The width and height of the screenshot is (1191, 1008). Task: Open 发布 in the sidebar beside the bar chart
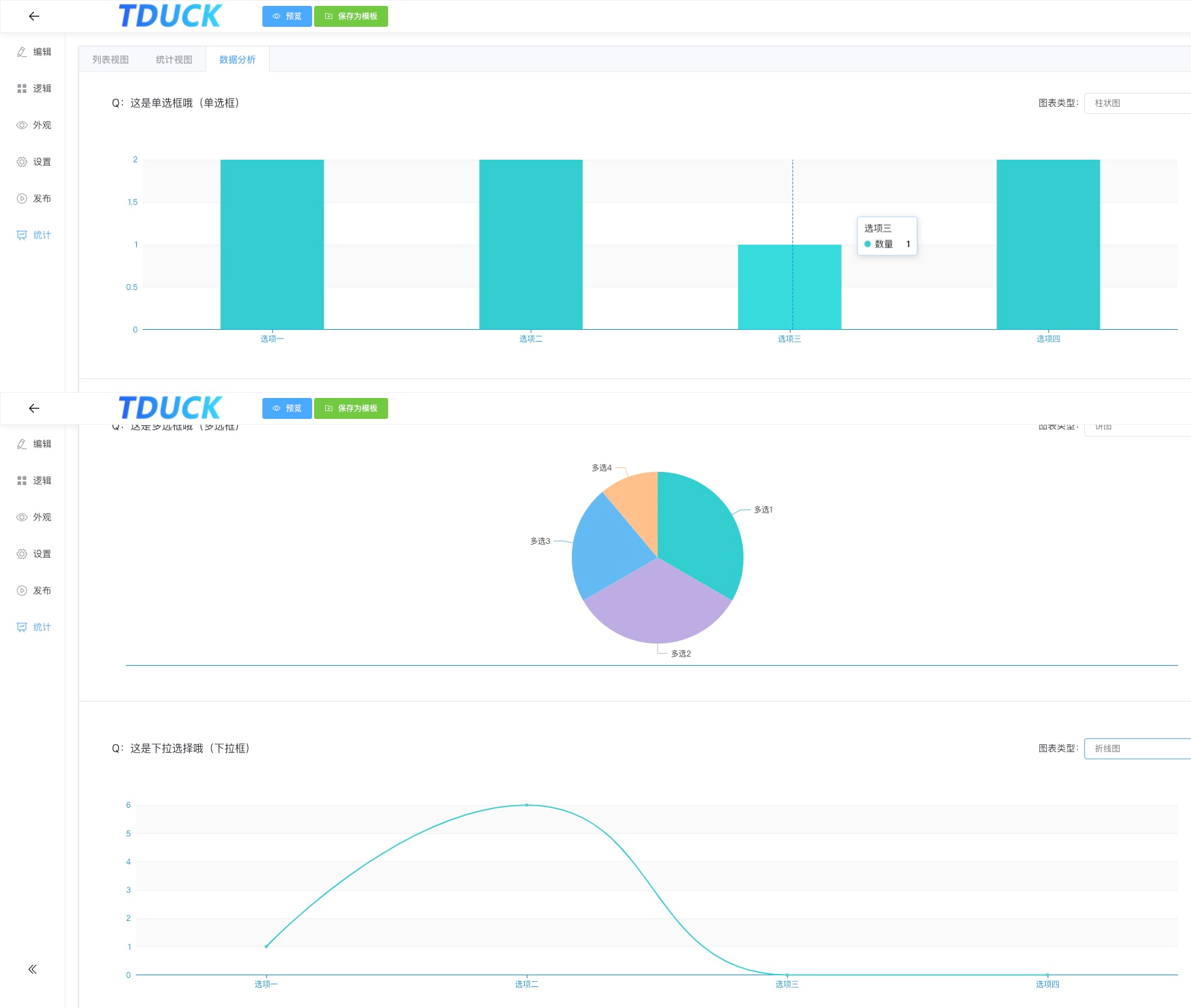click(x=34, y=198)
